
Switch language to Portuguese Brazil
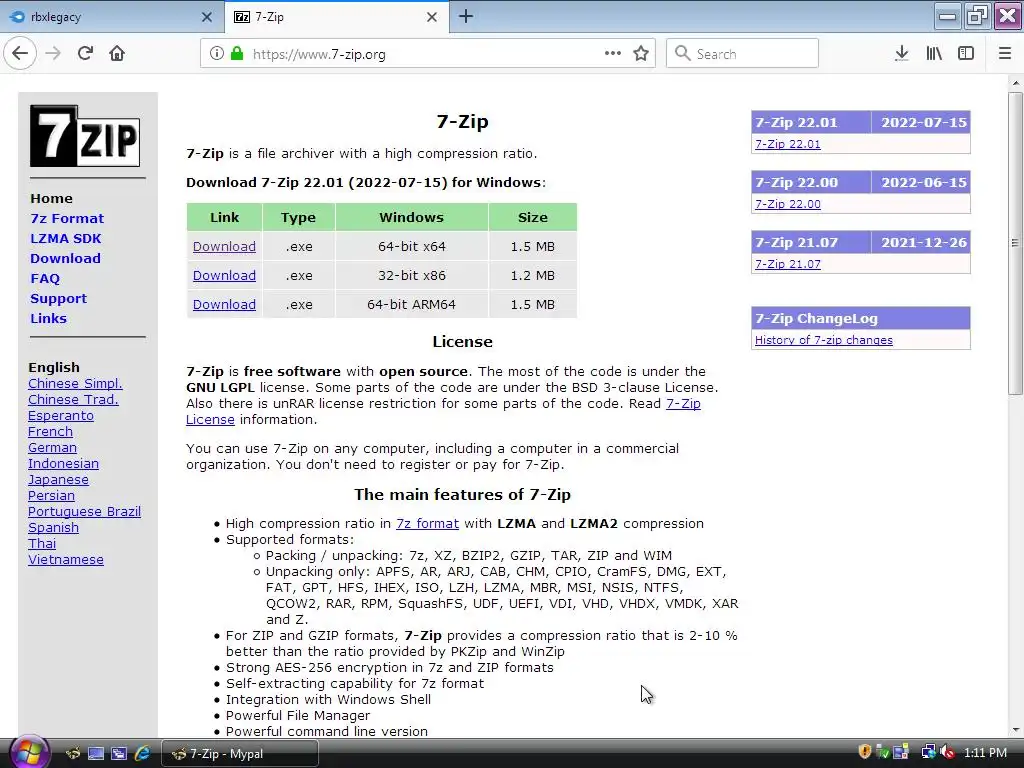[x=84, y=512]
